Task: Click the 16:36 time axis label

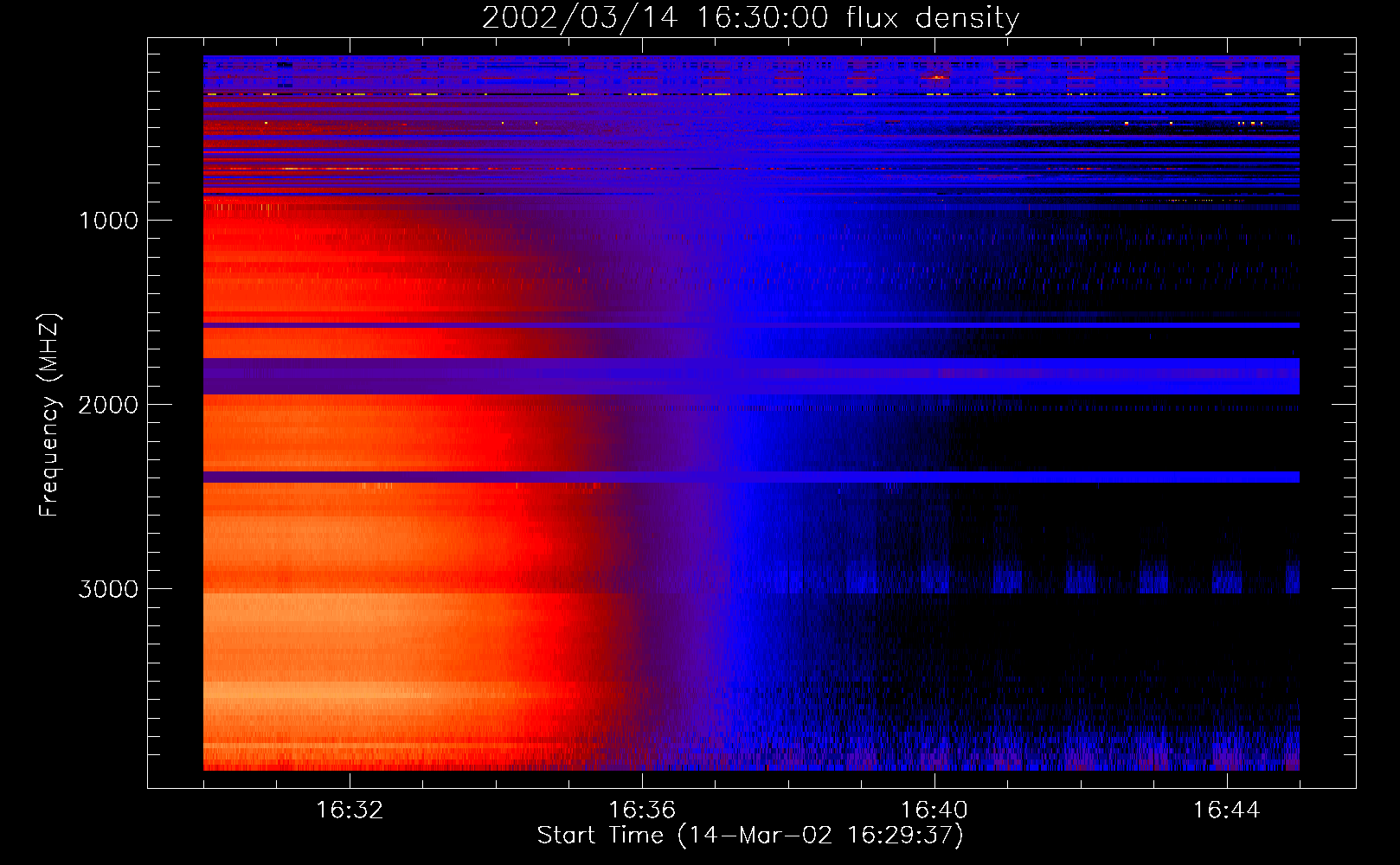Action: point(642,811)
